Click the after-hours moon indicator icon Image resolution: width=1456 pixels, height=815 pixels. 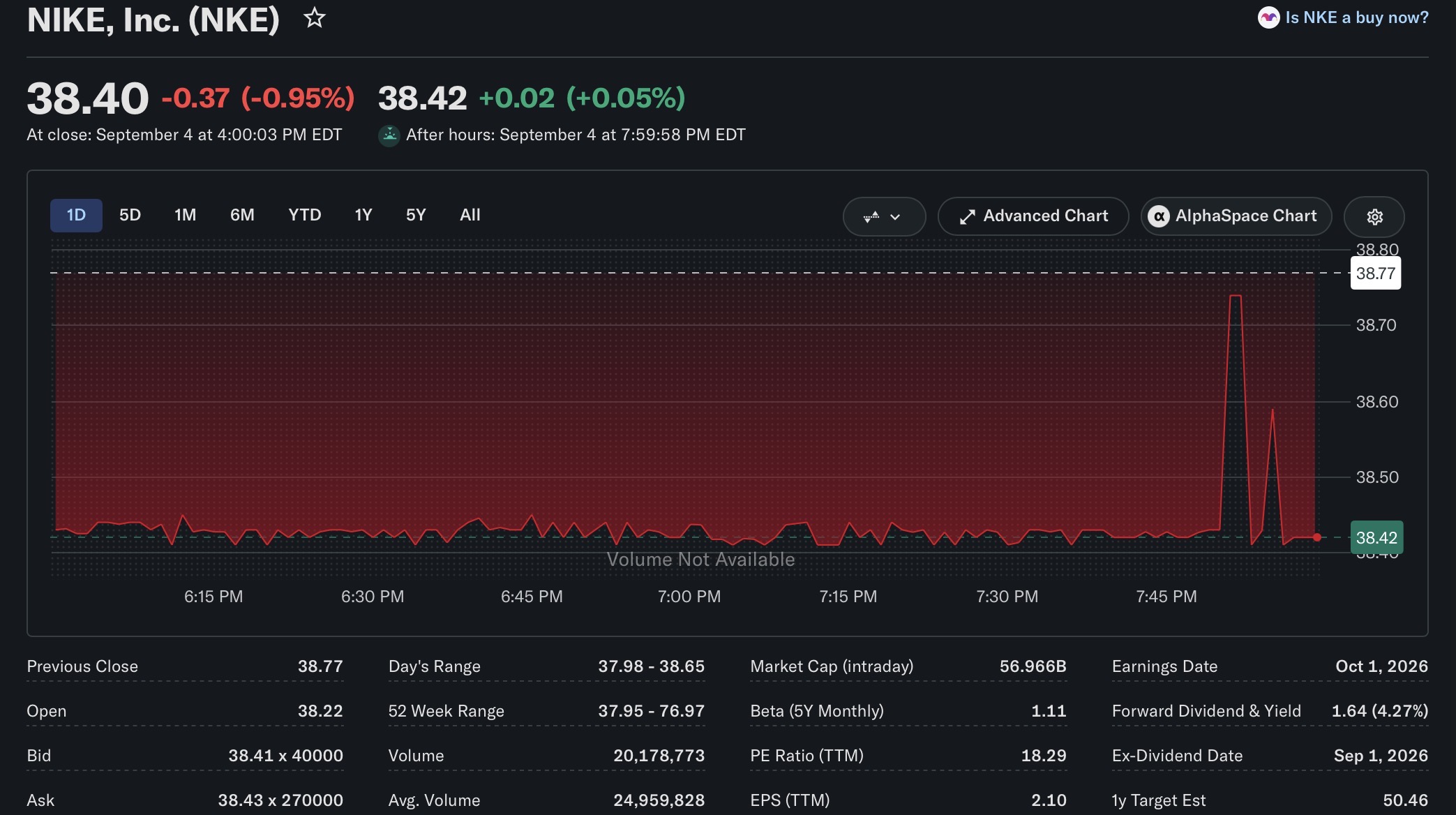point(389,135)
